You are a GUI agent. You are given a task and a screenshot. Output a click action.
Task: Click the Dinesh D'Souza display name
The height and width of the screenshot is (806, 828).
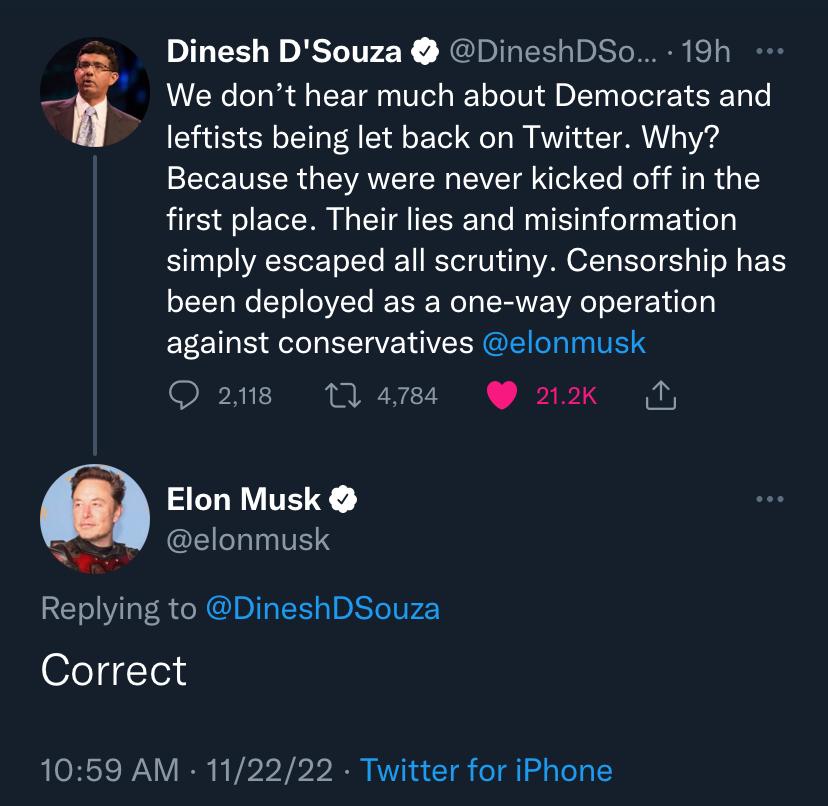click(284, 52)
